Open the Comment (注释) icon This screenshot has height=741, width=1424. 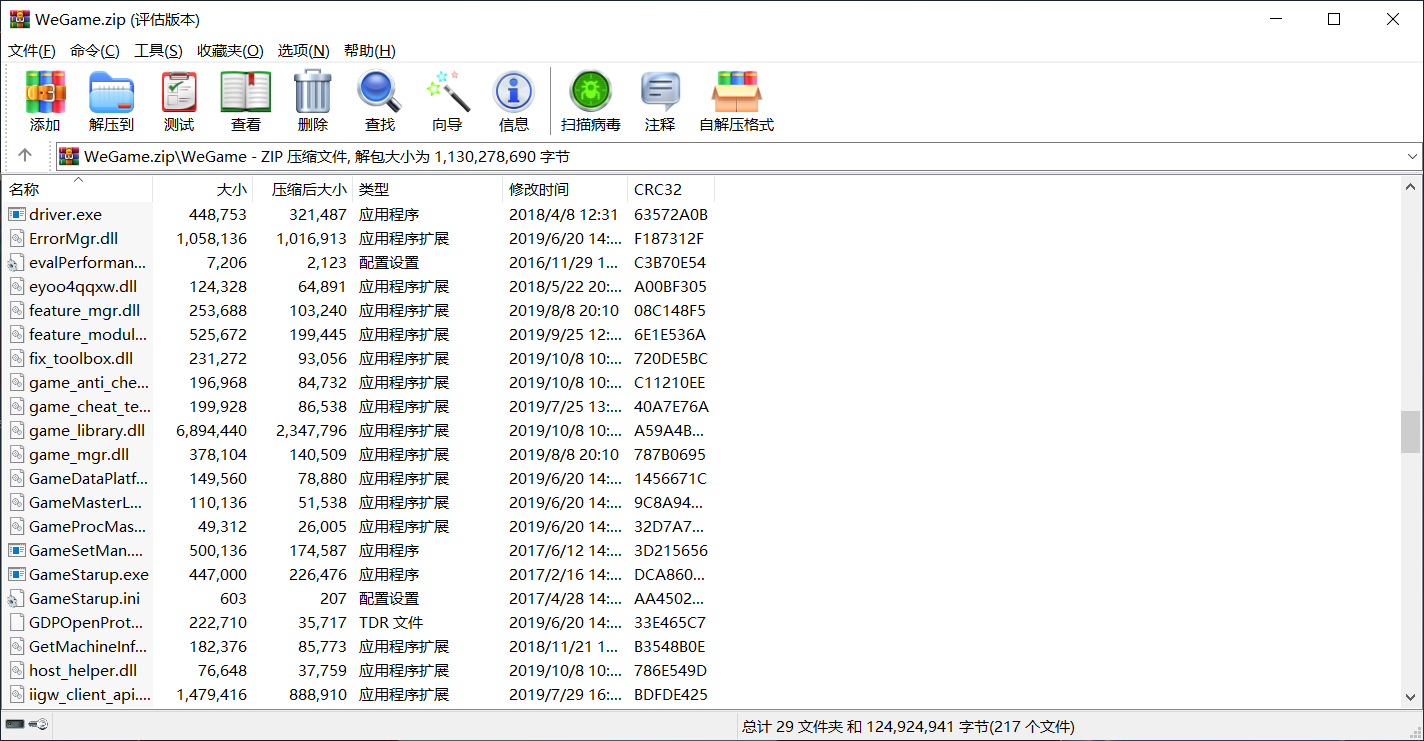click(660, 101)
